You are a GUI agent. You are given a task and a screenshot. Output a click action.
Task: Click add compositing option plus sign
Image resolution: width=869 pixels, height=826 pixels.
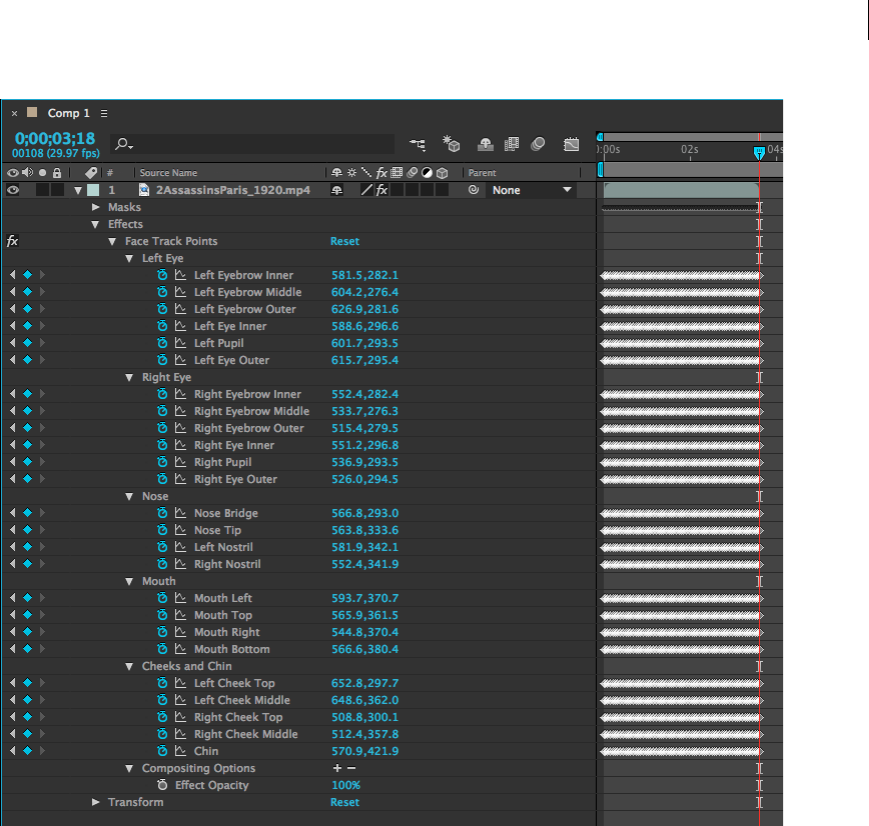tap(337, 768)
